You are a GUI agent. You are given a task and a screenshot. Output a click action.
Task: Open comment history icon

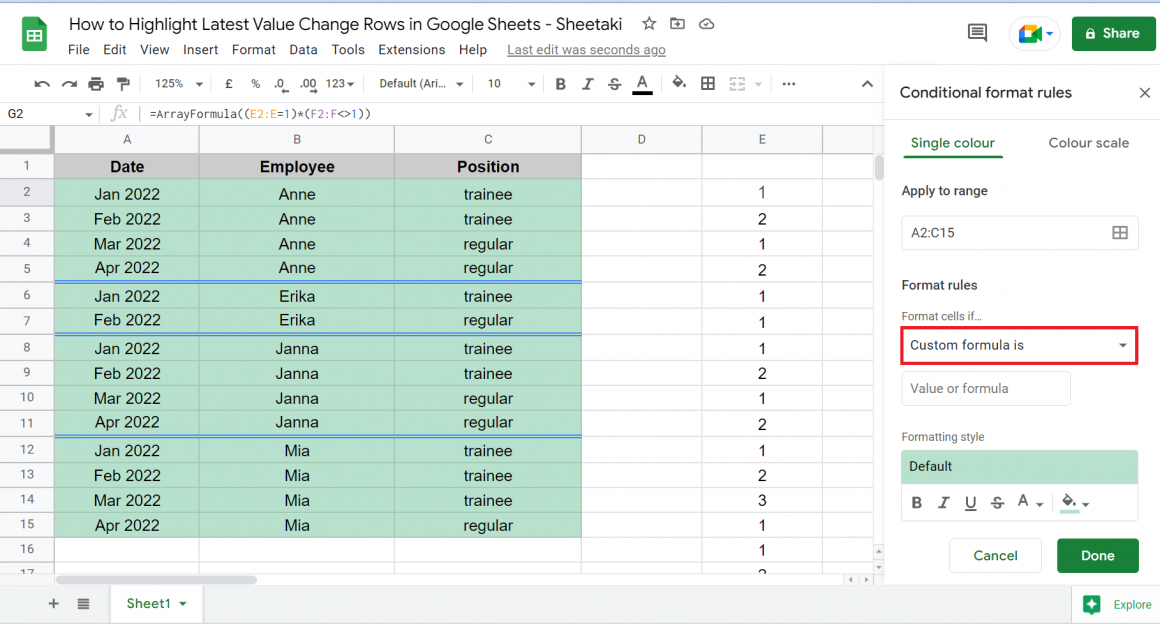(977, 32)
